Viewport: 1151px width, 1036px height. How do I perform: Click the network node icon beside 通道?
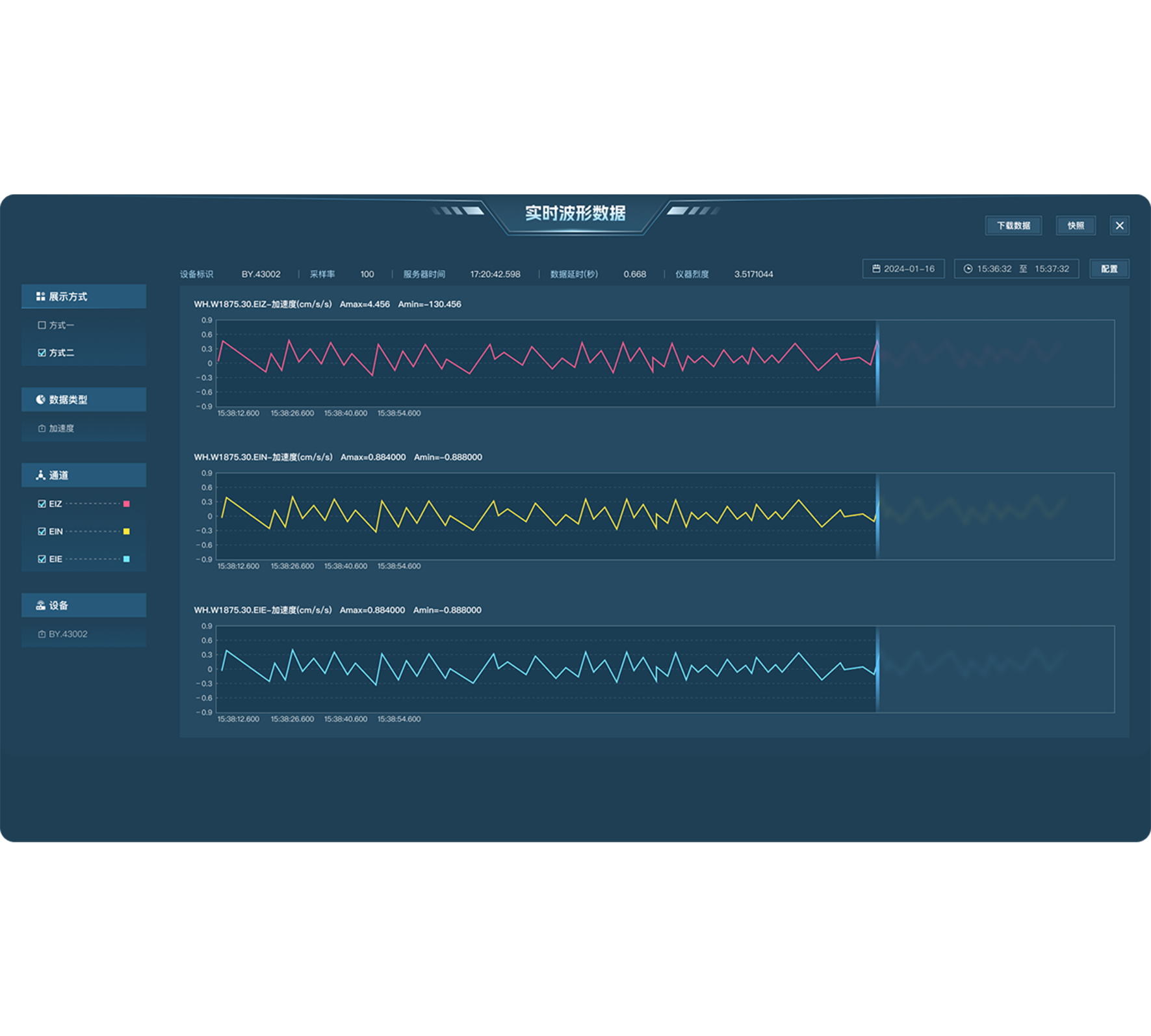tap(40, 475)
